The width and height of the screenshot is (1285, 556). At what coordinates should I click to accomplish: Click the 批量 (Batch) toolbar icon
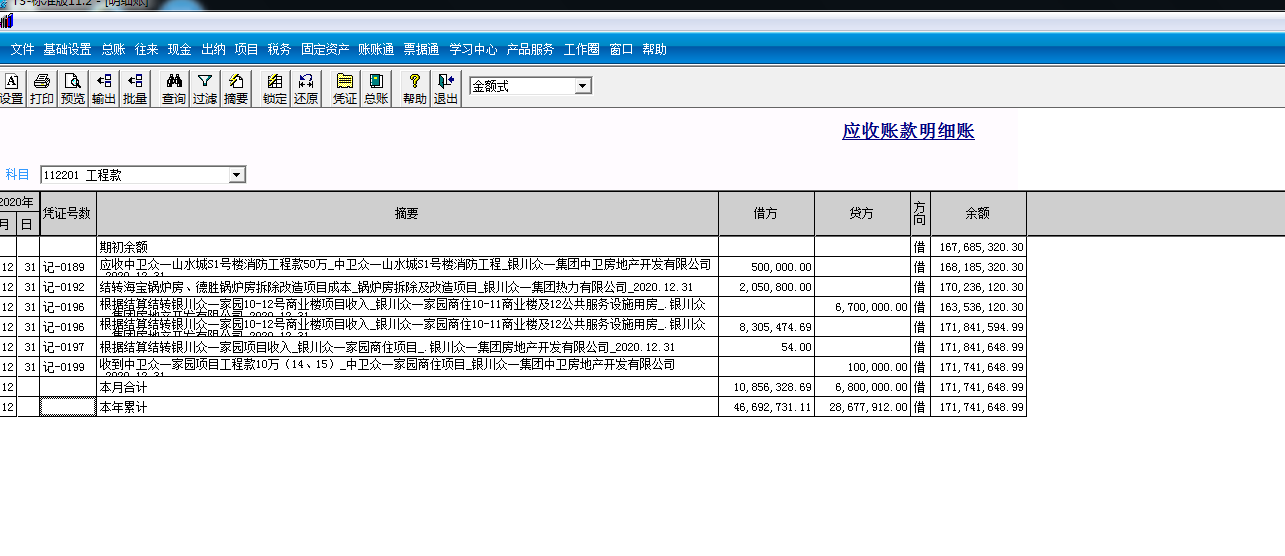(x=135, y=89)
